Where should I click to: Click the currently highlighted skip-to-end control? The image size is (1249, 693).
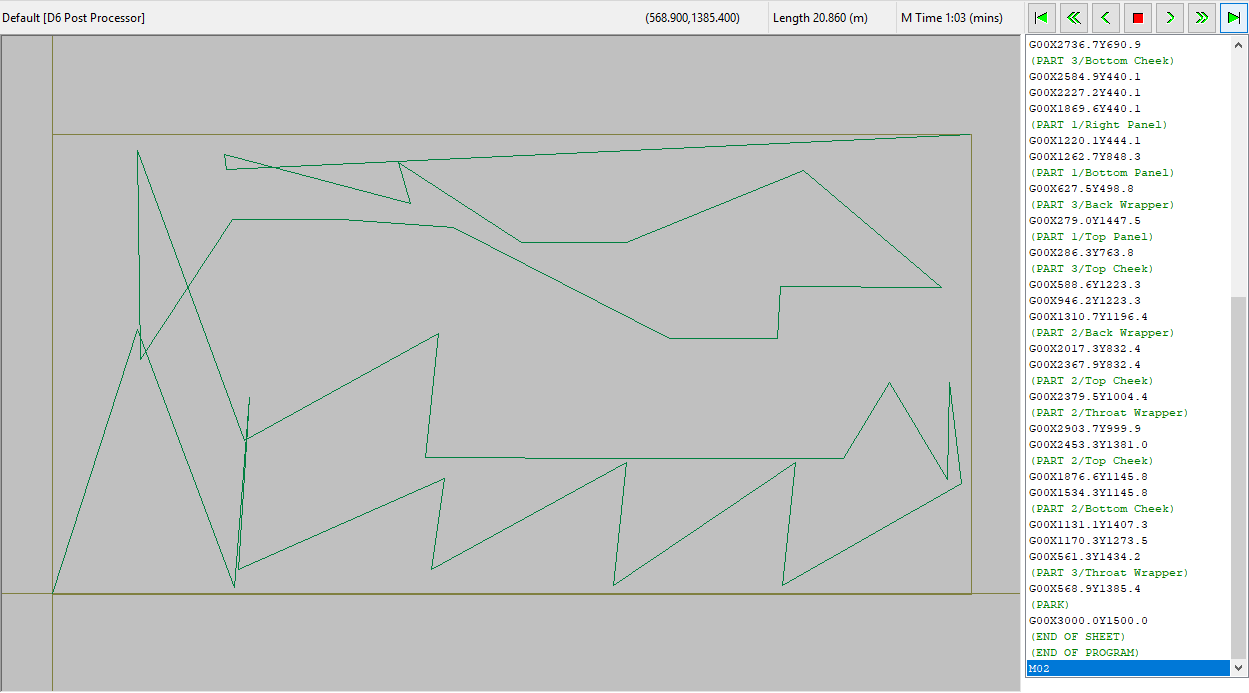click(x=1233, y=17)
